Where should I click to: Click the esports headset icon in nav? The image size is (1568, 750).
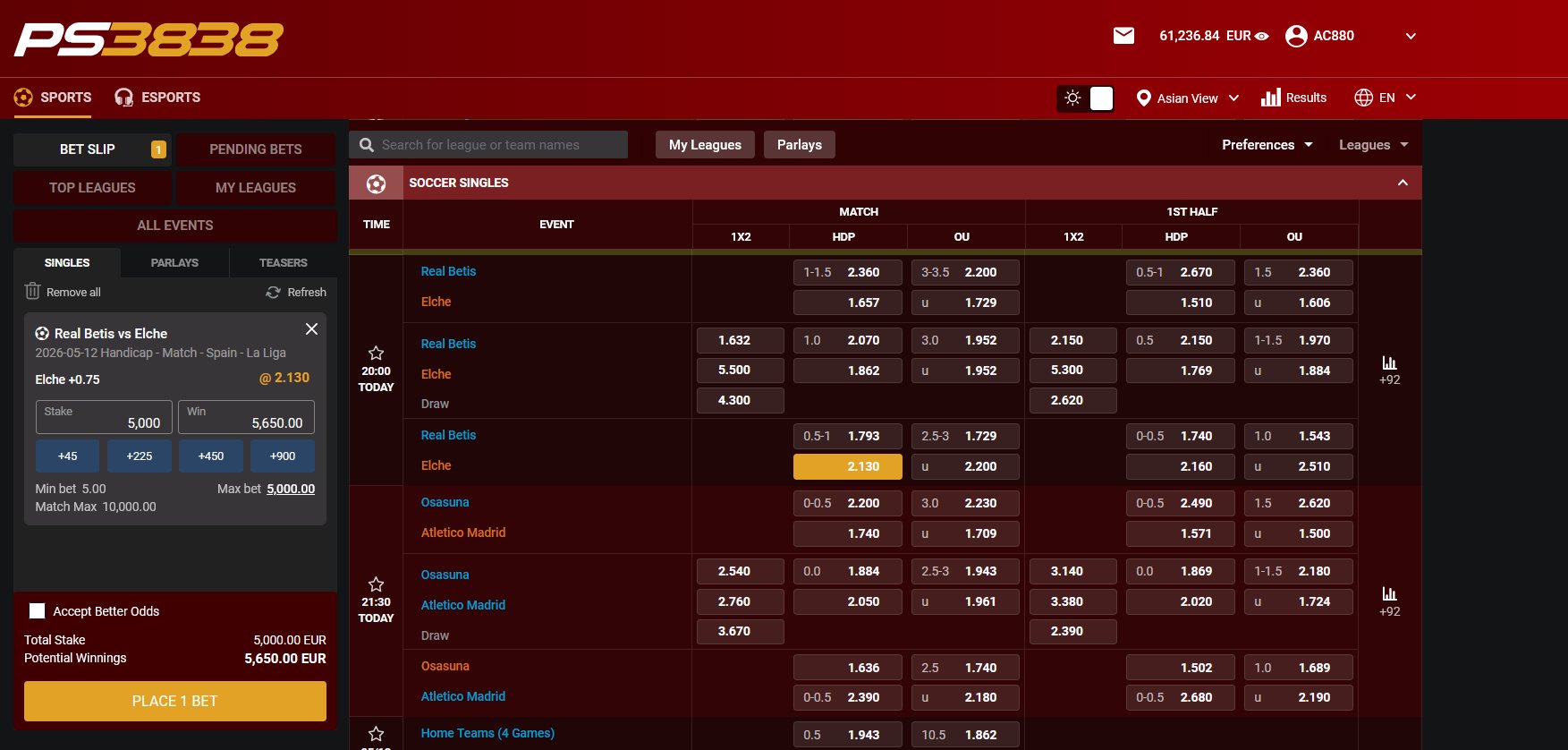[x=124, y=98]
